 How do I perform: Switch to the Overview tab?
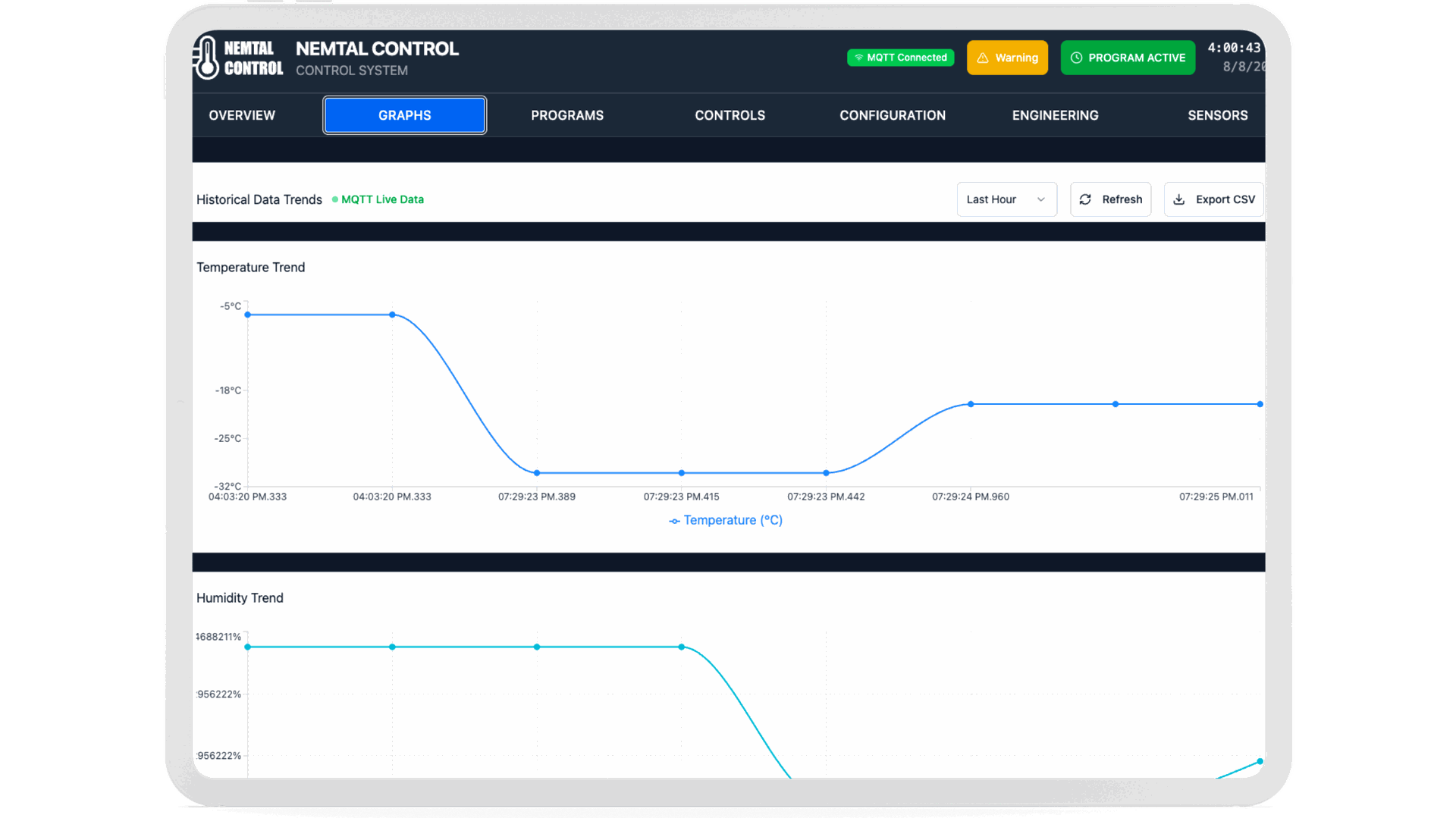click(242, 115)
